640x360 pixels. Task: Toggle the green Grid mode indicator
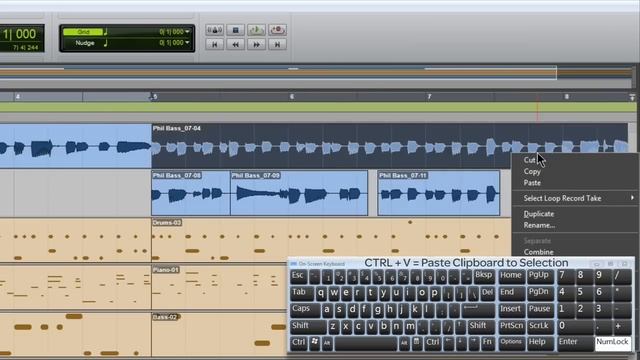tap(83, 32)
